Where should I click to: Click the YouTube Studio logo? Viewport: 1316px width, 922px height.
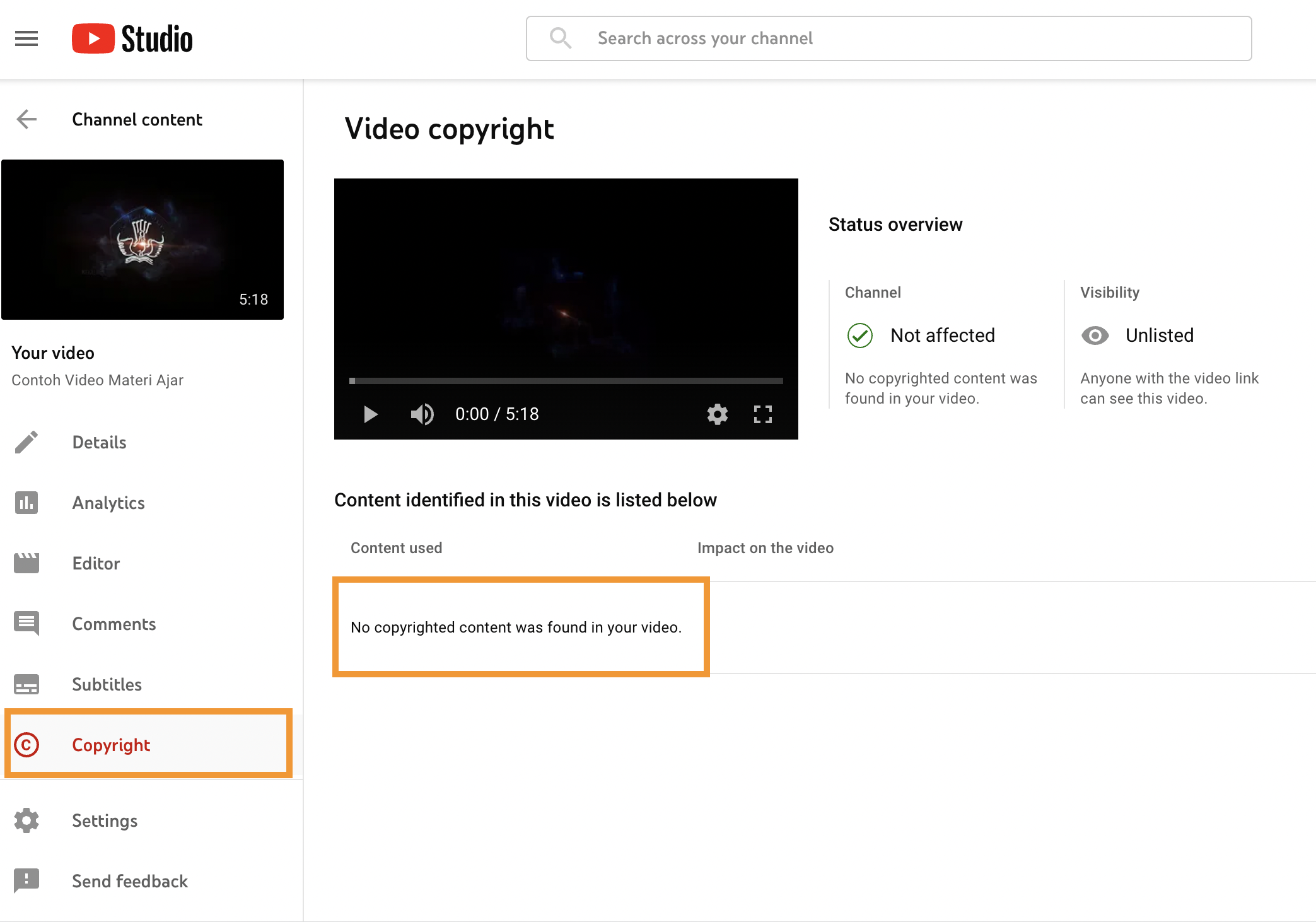[x=132, y=39]
